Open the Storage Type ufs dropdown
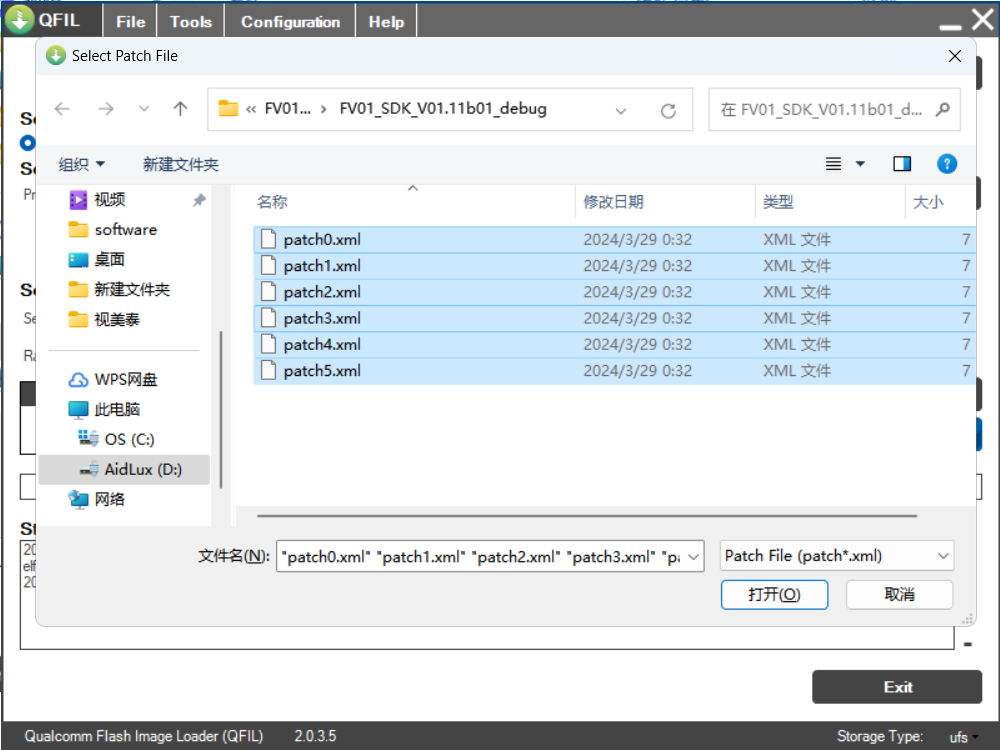The height and width of the screenshot is (750, 1000). 963,737
